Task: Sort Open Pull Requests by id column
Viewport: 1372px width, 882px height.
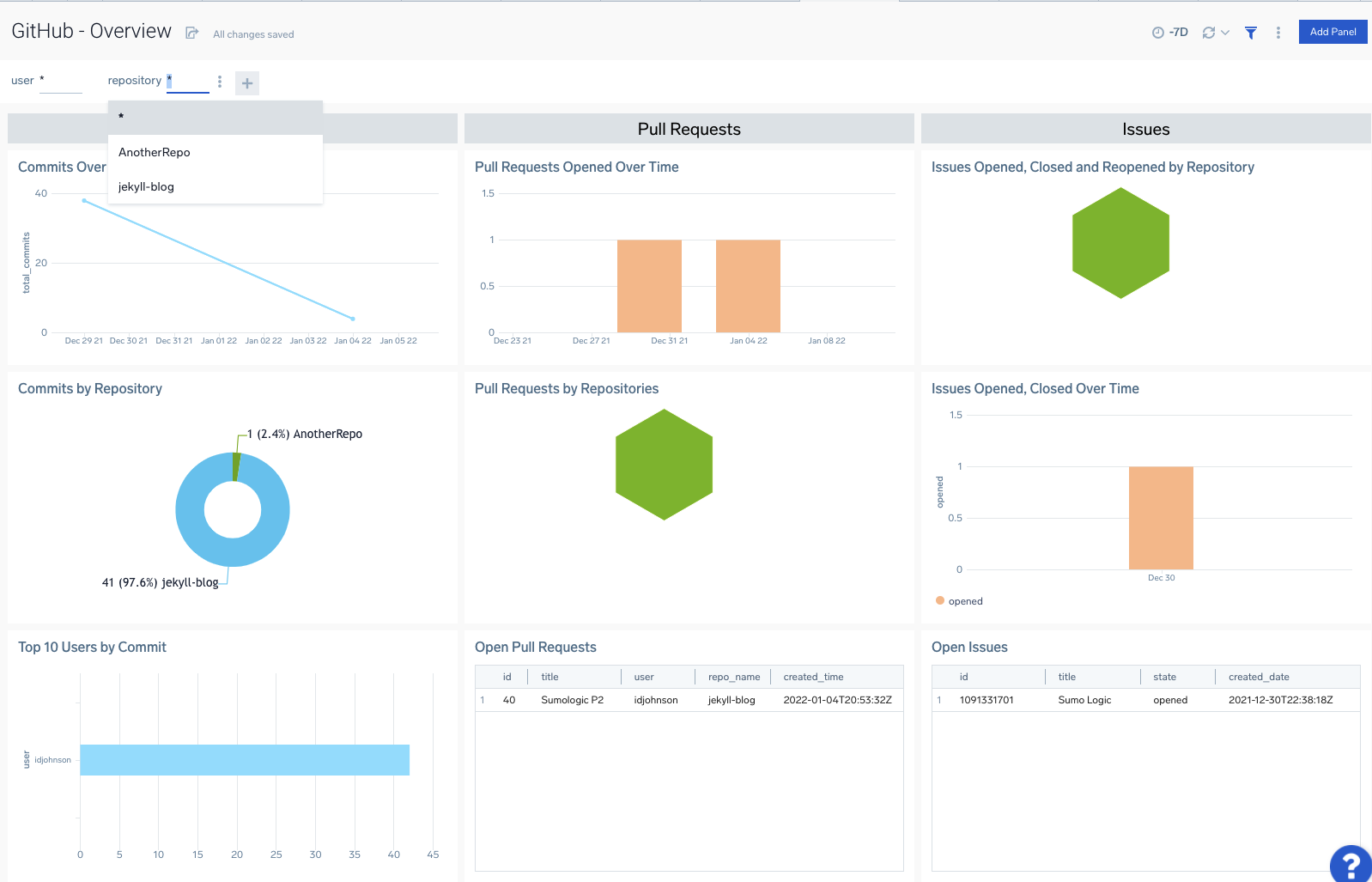Action: (507, 677)
